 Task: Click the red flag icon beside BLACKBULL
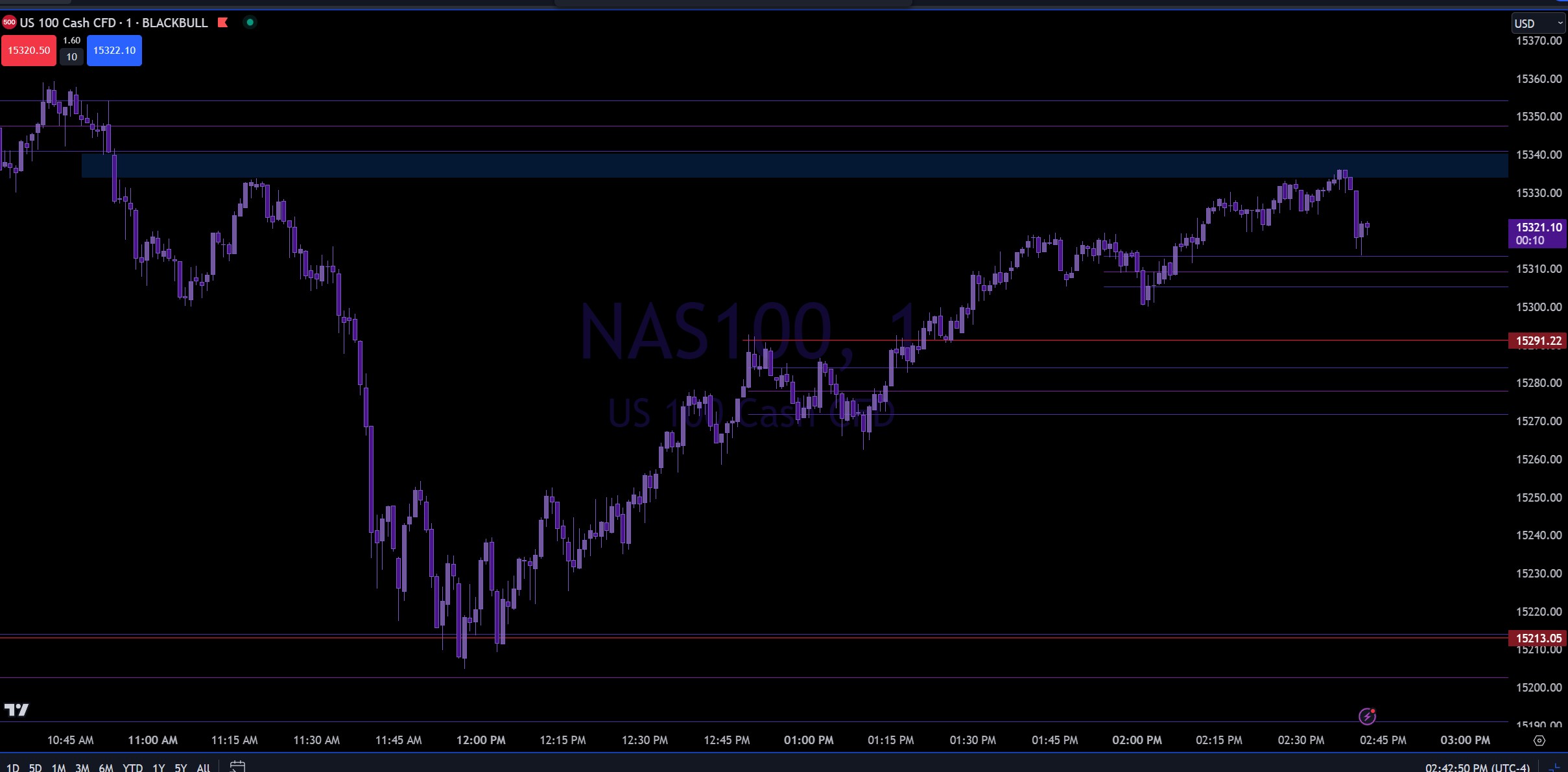[223, 23]
